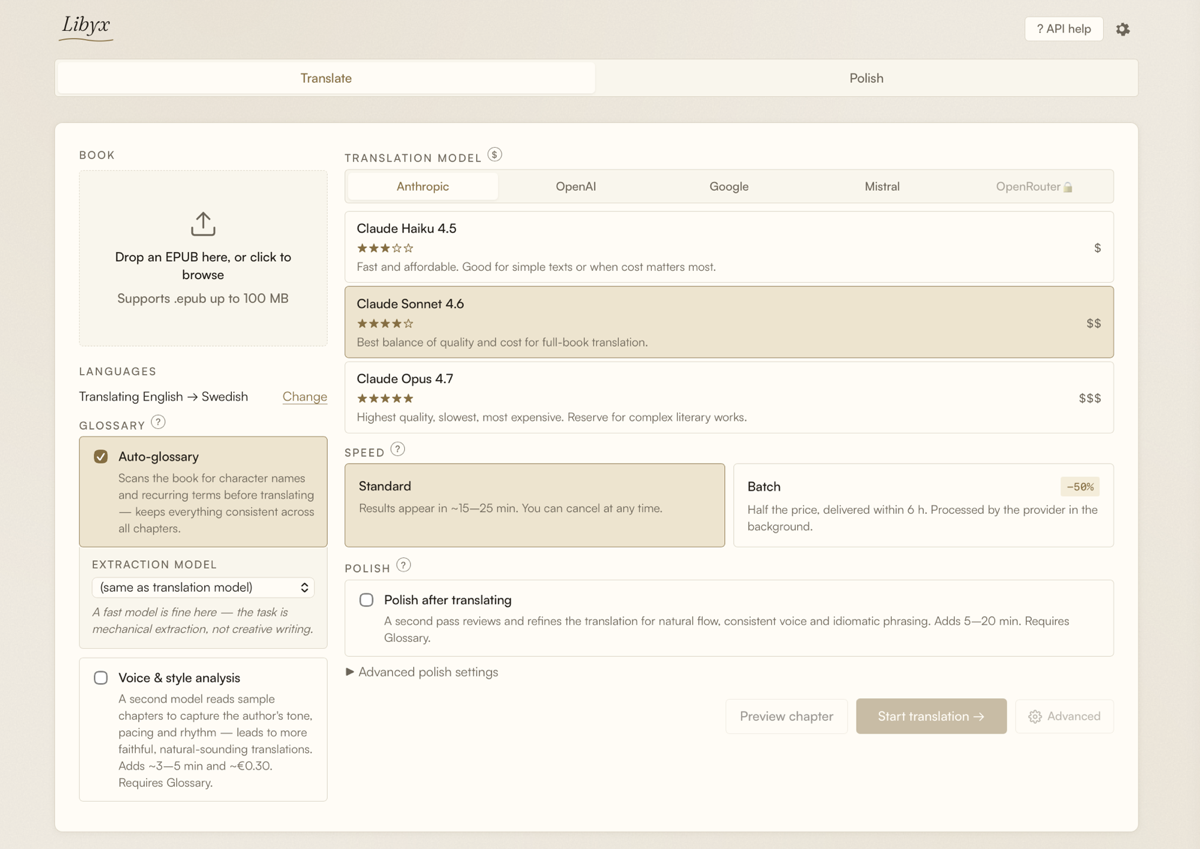Click the EPUB upload arrow icon
1200x849 pixels.
(x=203, y=223)
